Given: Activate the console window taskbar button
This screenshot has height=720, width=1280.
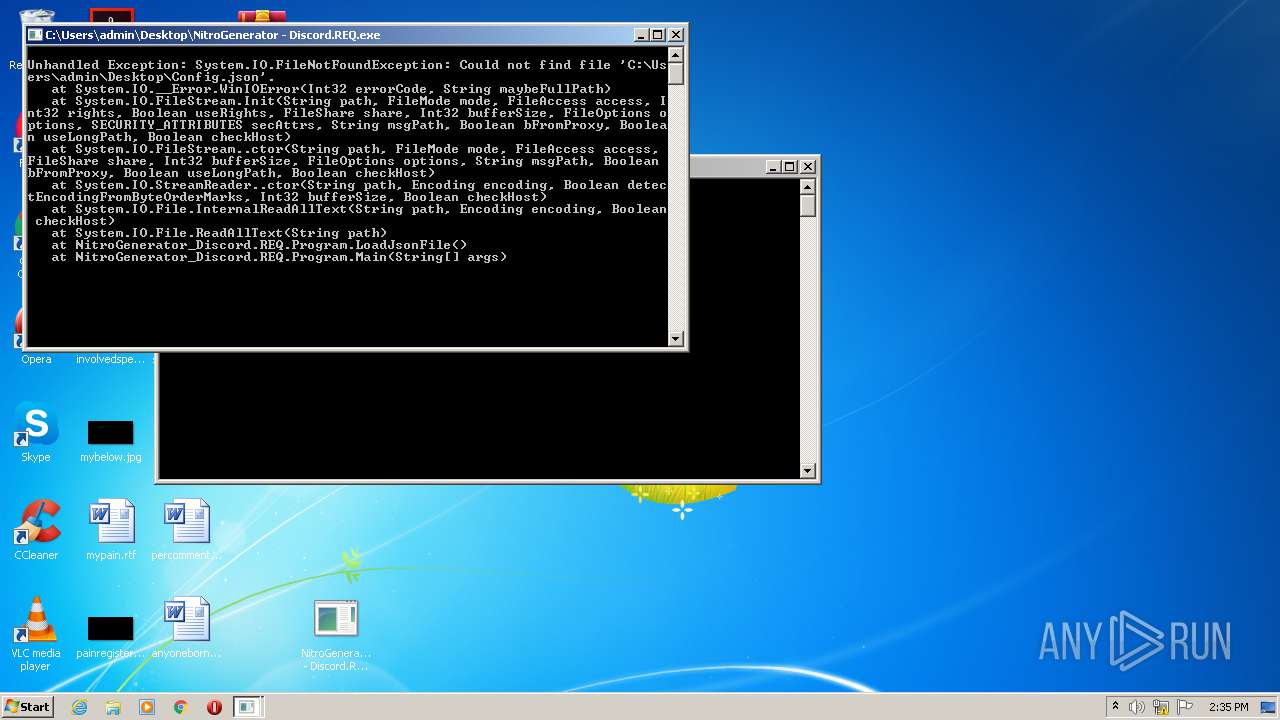Looking at the screenshot, I should [247, 707].
